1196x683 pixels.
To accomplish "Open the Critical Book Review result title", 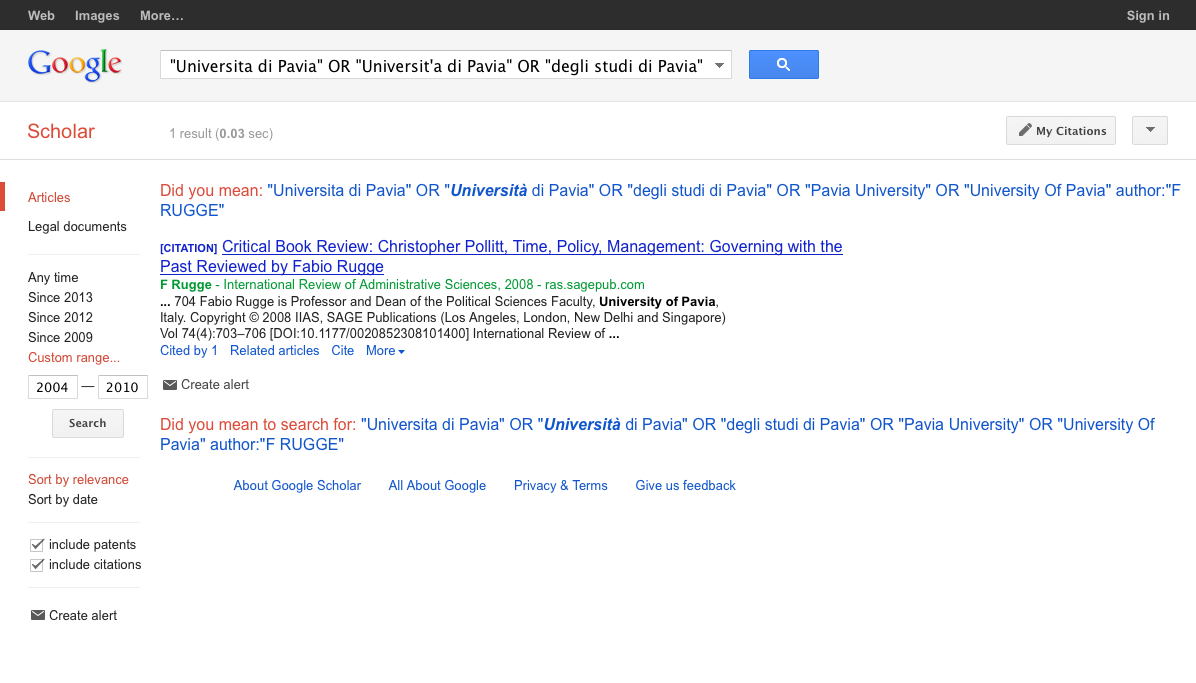I will pos(500,256).
